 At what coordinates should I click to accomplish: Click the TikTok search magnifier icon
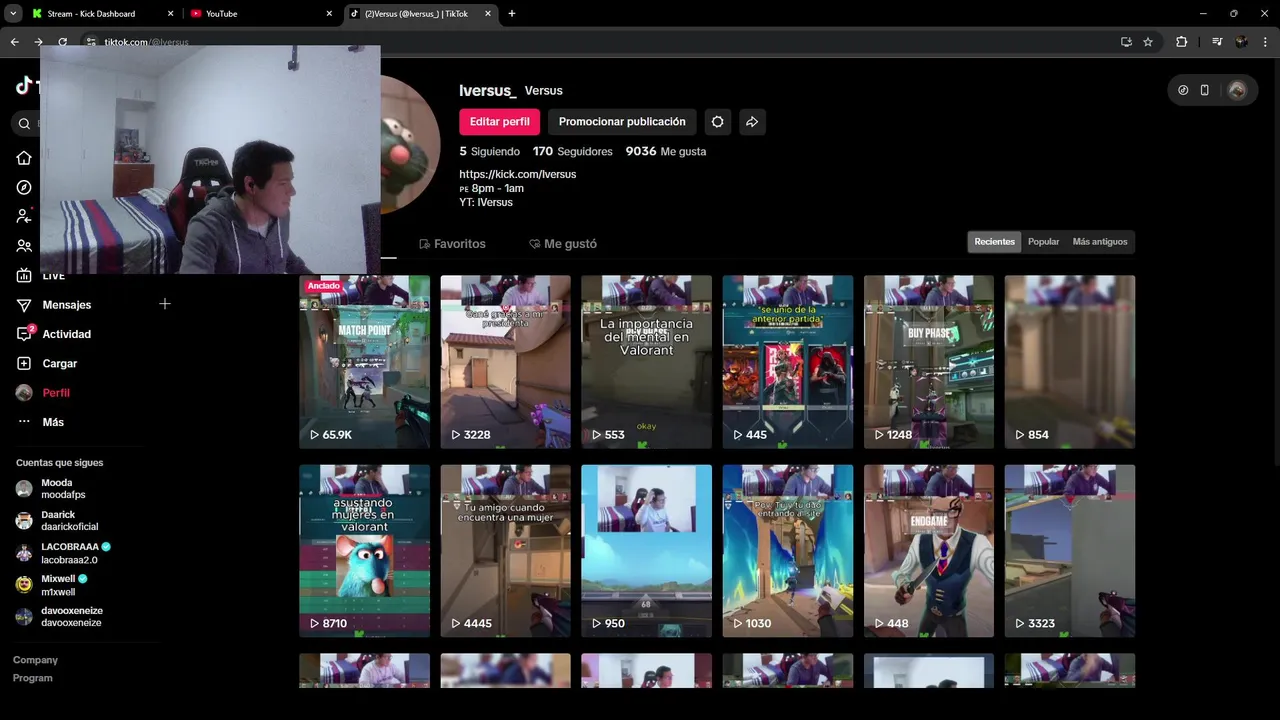click(24, 124)
